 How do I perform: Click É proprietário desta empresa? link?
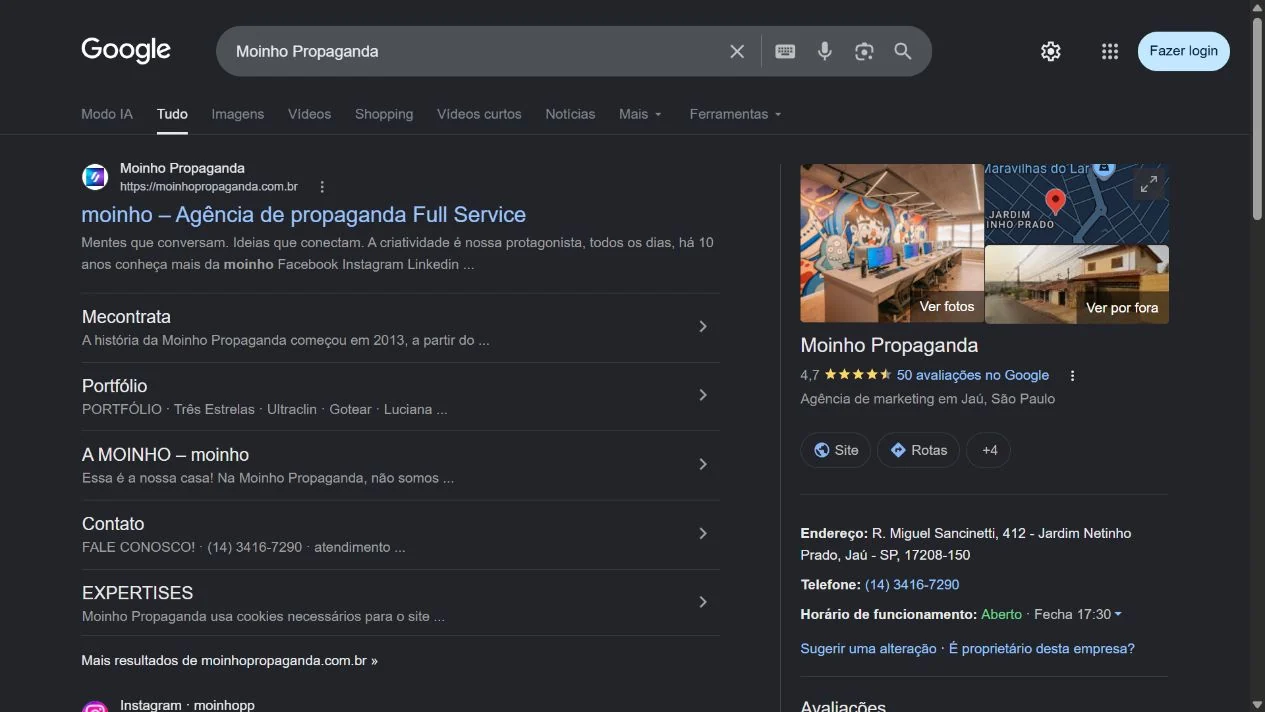pos(1042,649)
